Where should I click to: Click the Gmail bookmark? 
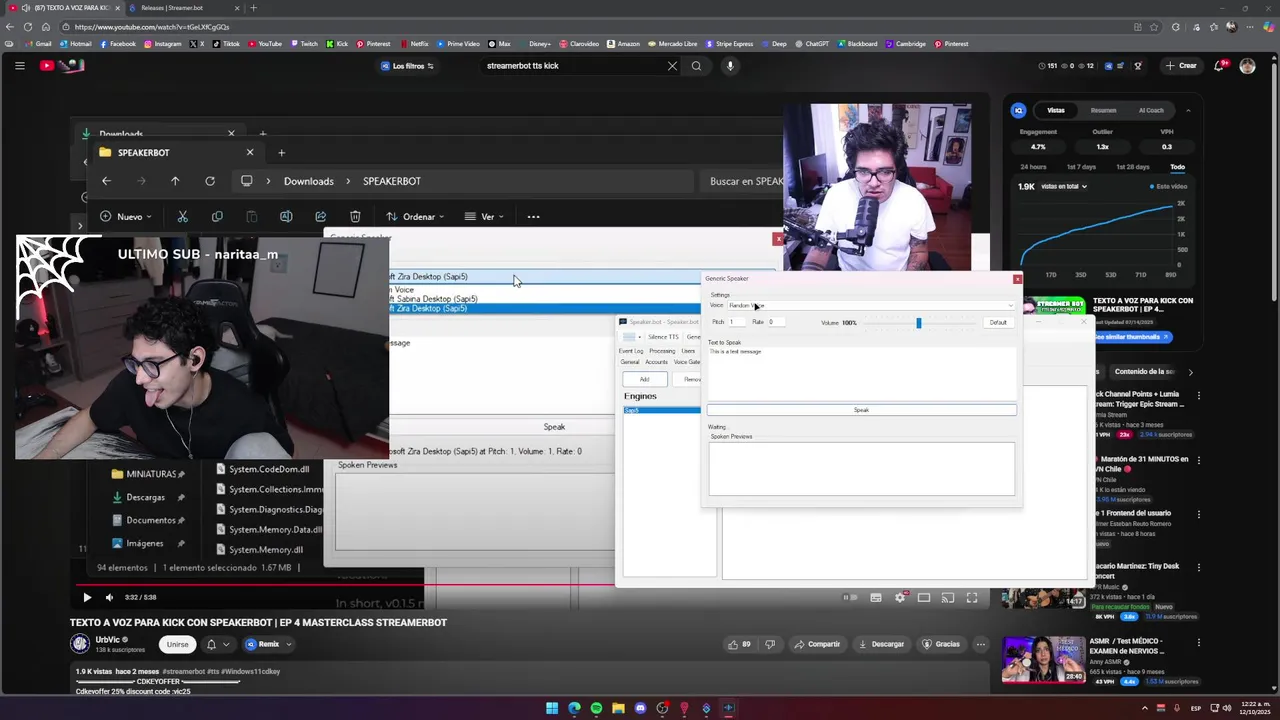click(x=38, y=44)
